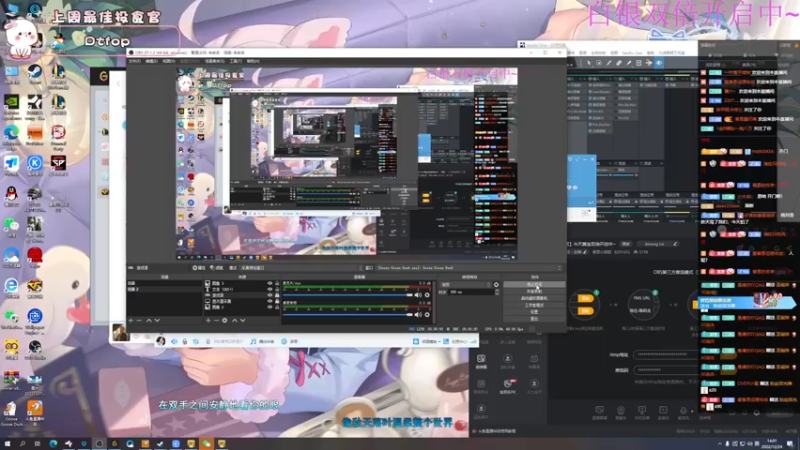Toggle visibility of text GDI+ source

pos(270,289)
